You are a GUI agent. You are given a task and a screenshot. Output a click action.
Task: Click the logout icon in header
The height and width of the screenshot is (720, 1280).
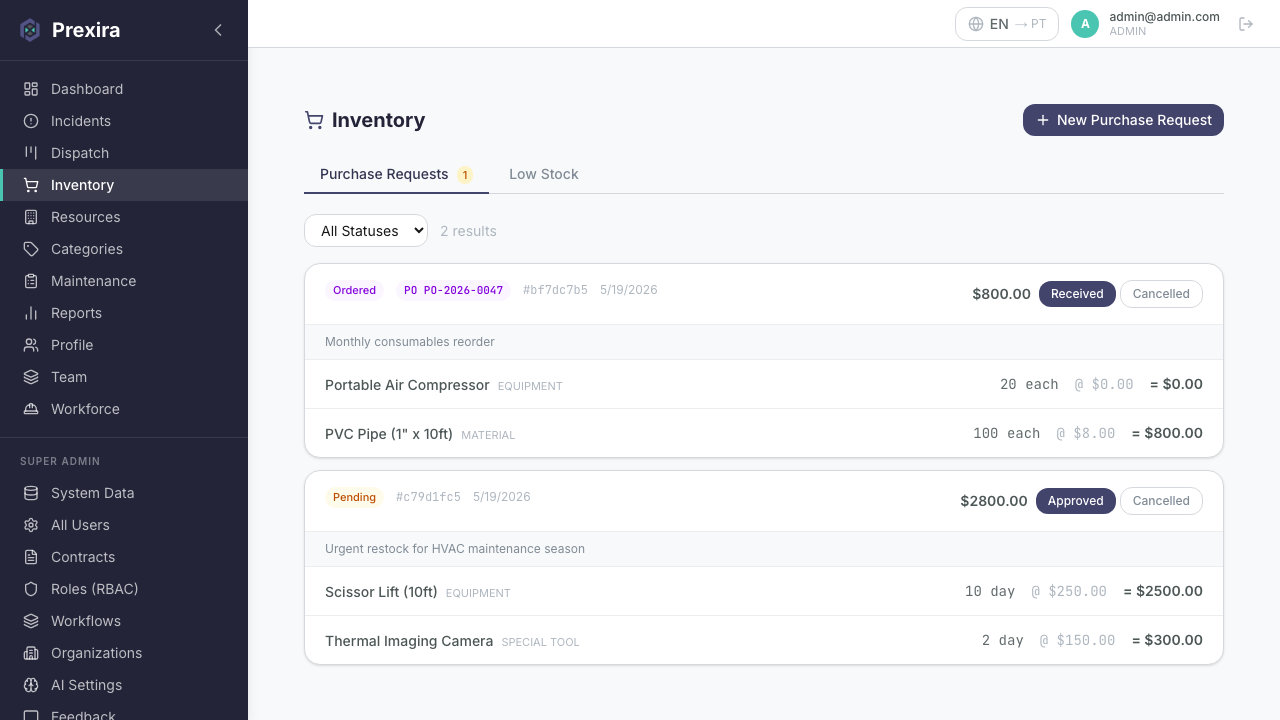1246,24
